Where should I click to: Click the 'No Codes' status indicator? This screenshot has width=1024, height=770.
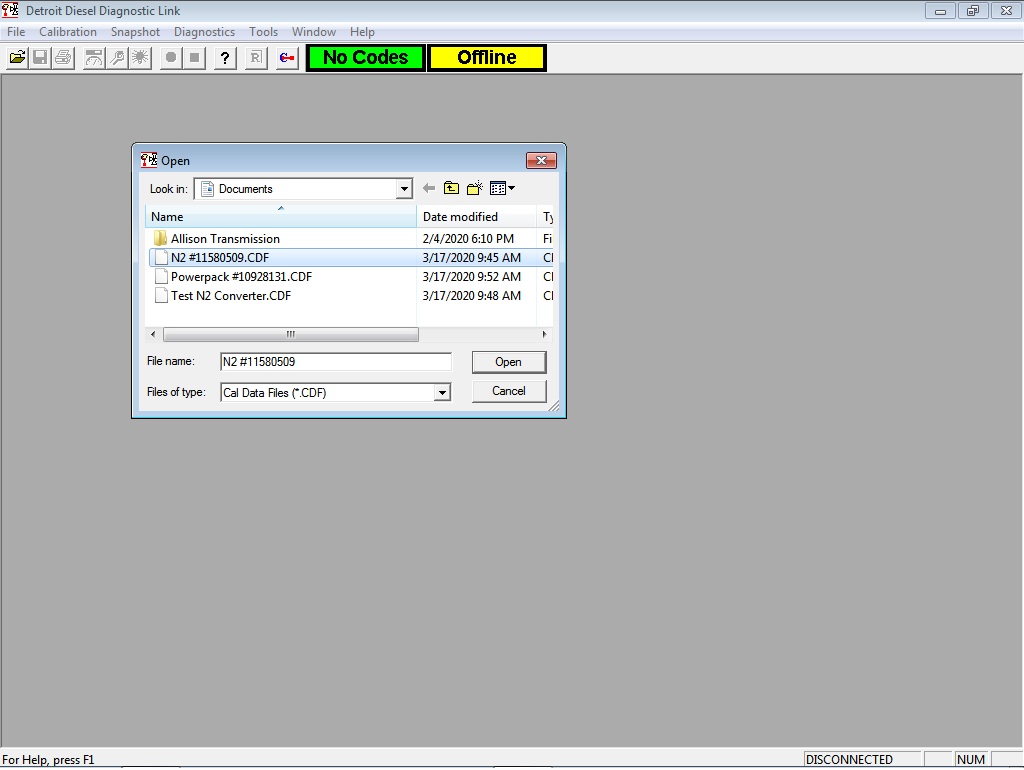pos(364,57)
